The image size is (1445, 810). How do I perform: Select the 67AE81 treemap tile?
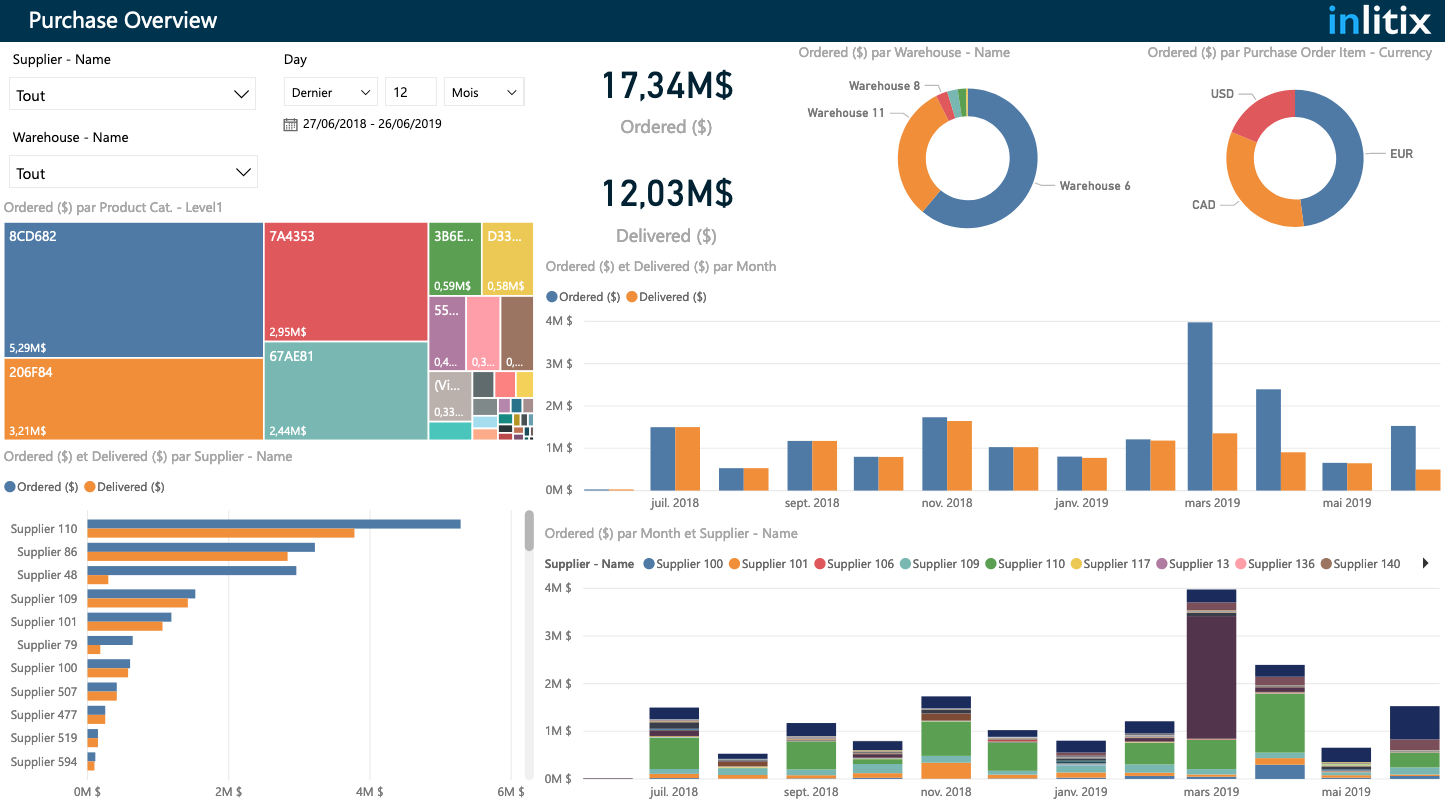click(347, 391)
